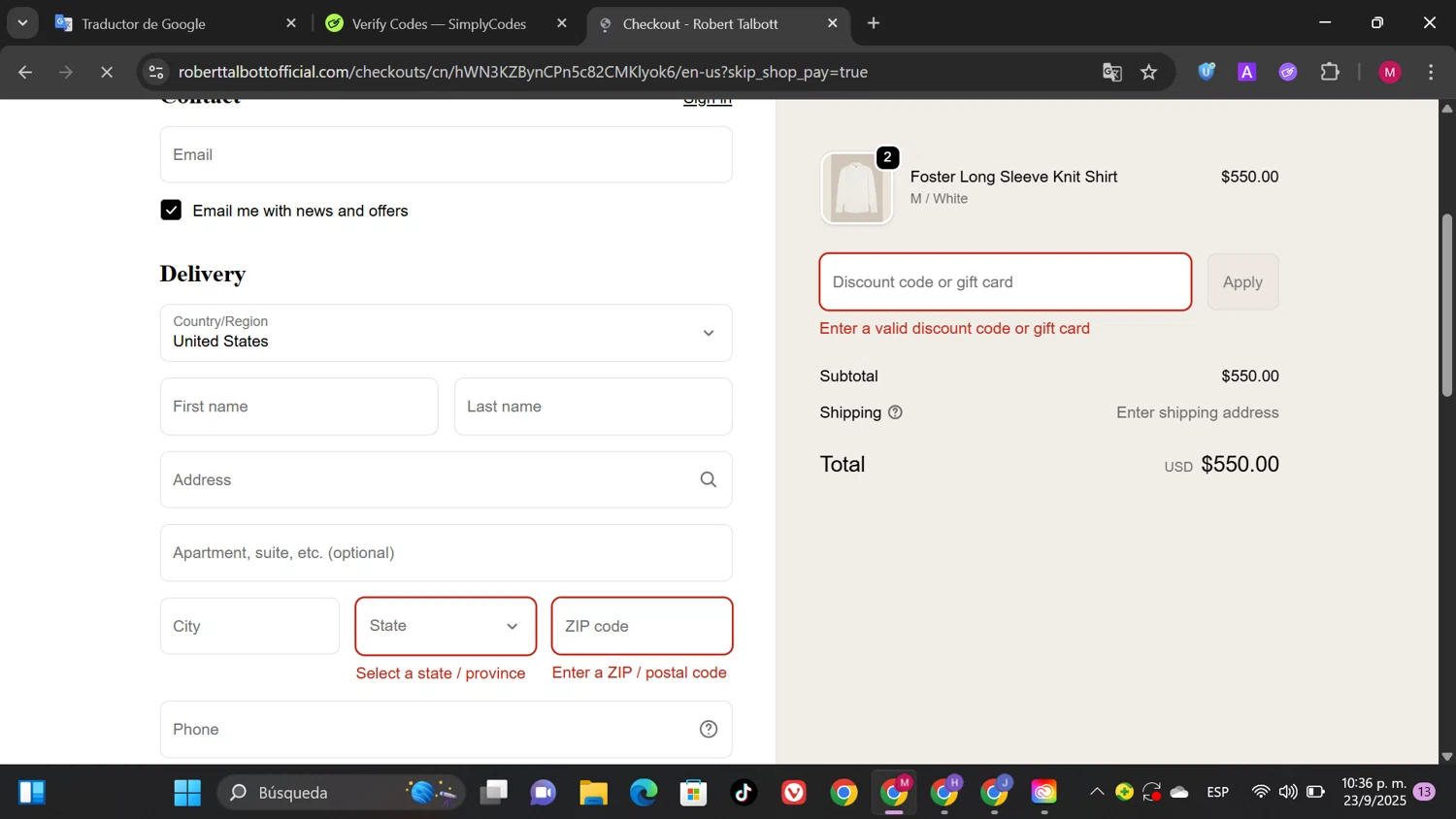This screenshot has width=1456, height=819.
Task: Open File Explorer from taskbar
Action: coord(593,793)
